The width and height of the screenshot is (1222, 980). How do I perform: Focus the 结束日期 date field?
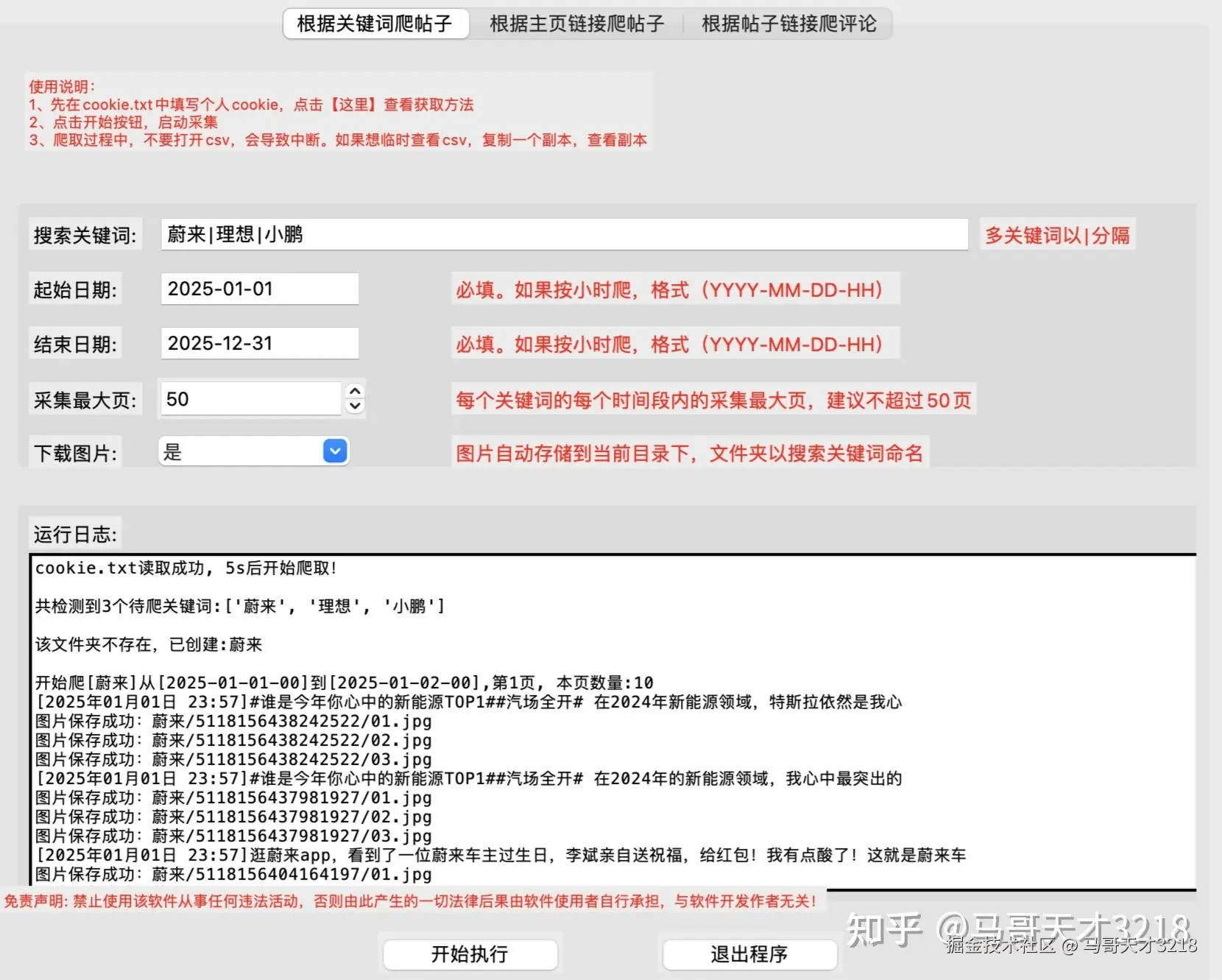[260, 343]
